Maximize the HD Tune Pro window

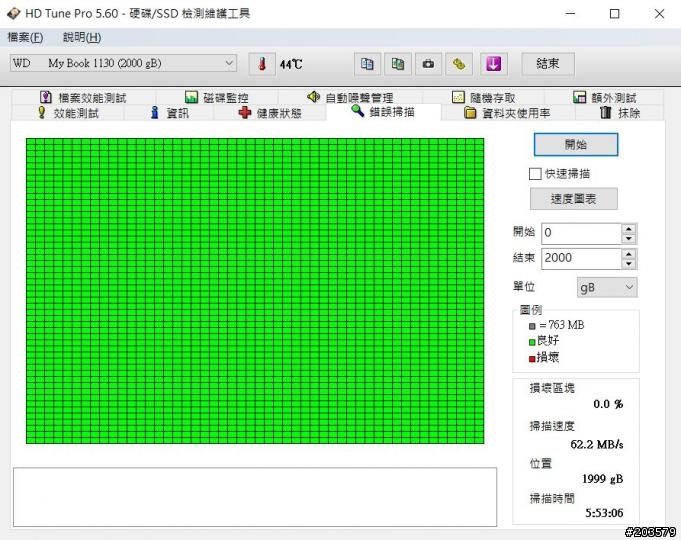[x=615, y=13]
